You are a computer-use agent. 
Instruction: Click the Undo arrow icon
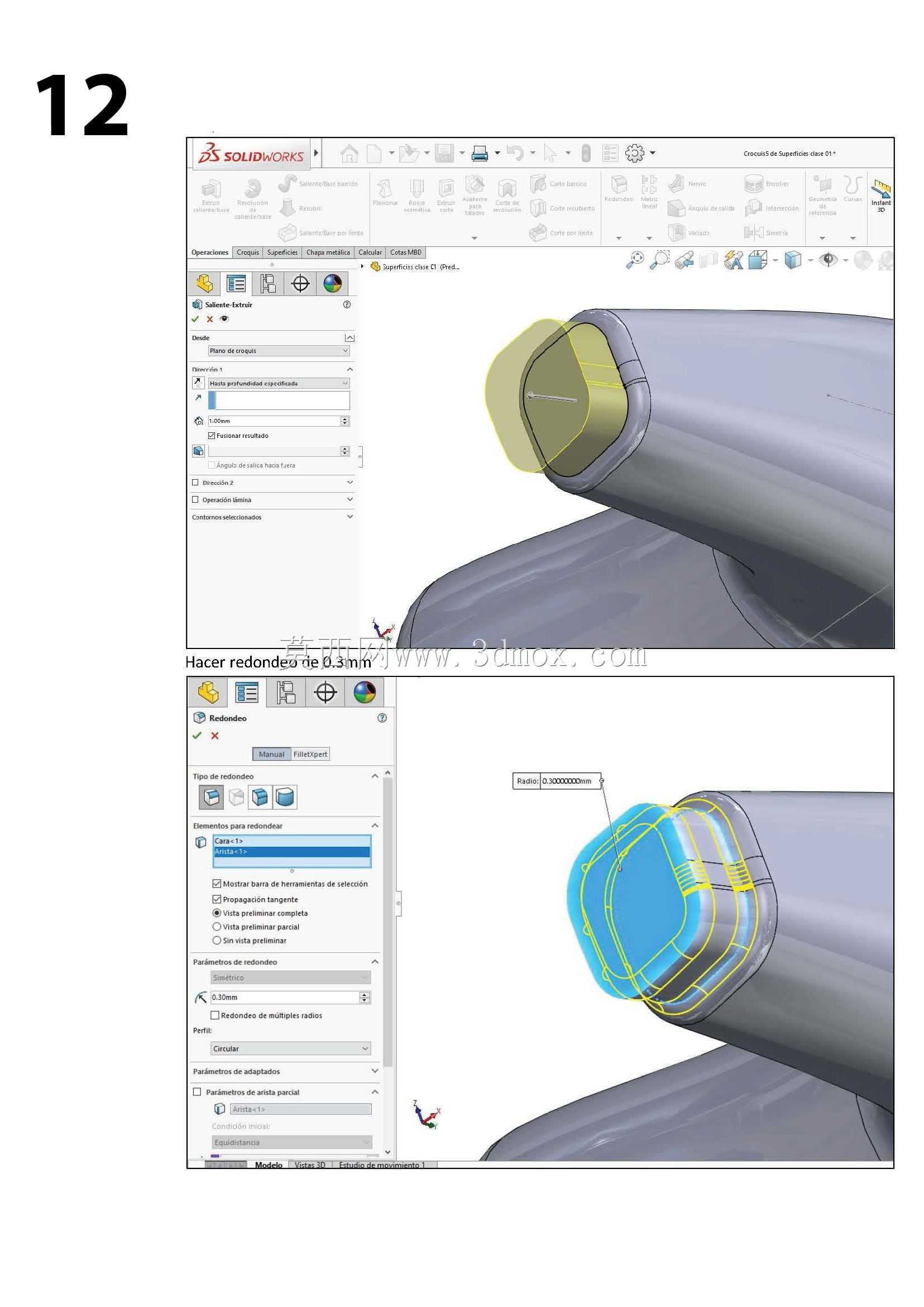click(x=515, y=152)
